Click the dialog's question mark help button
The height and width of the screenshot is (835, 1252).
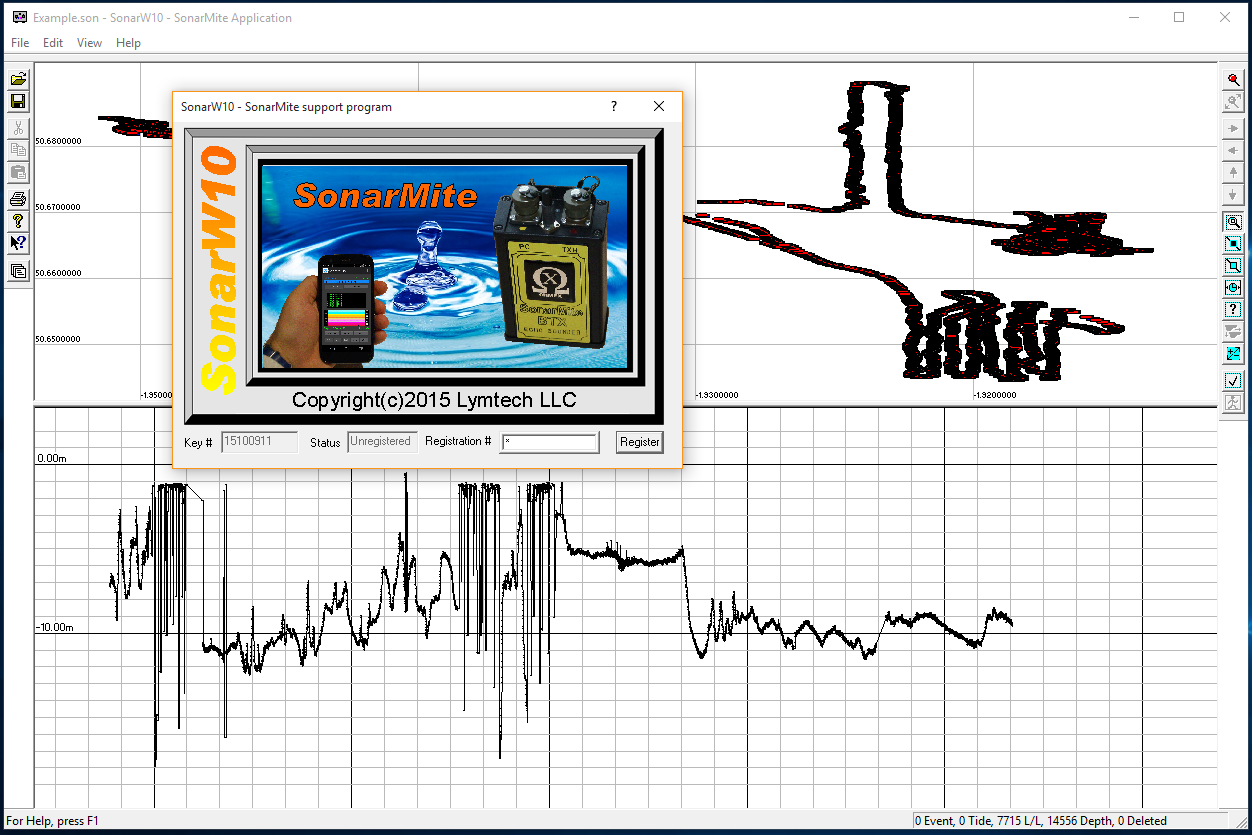point(614,107)
